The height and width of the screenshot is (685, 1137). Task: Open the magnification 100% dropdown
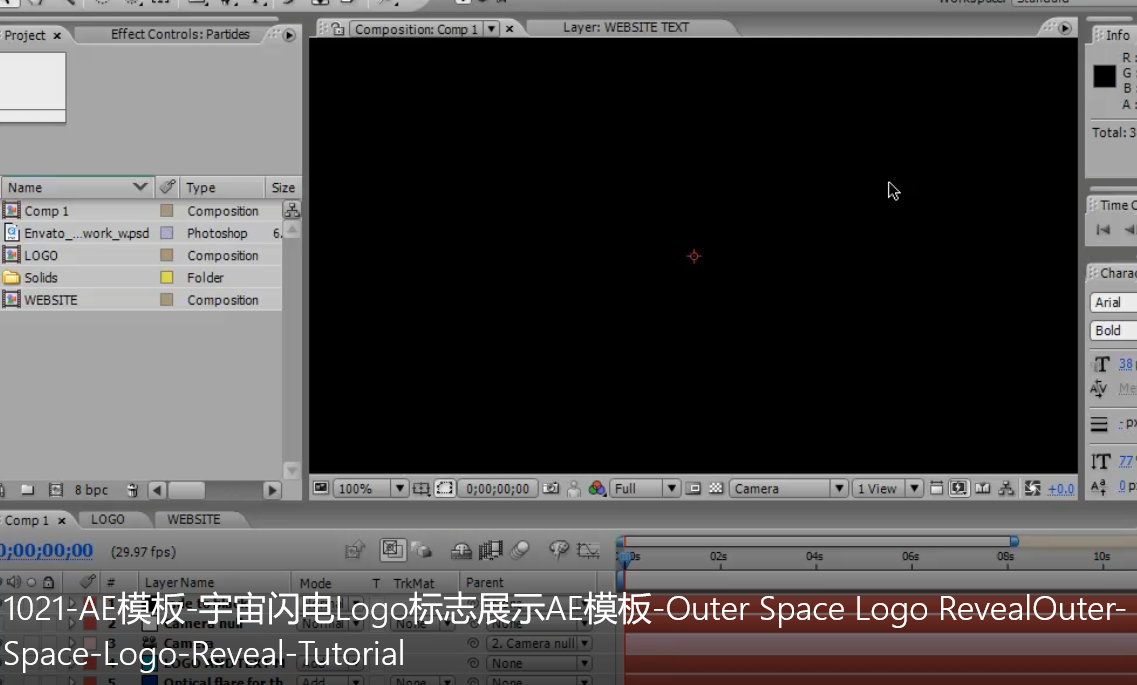coord(371,489)
